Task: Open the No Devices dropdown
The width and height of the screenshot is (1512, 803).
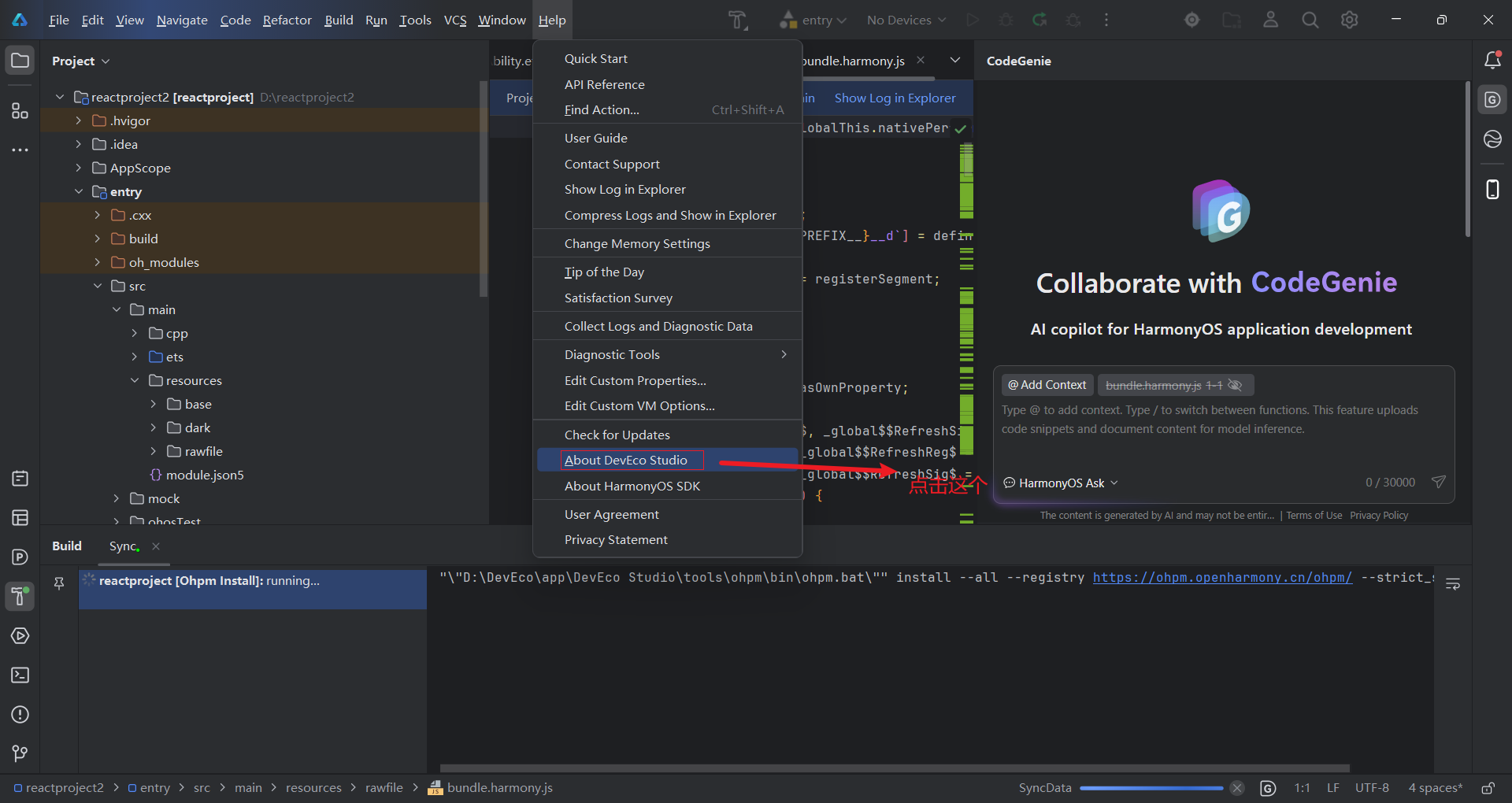Action: point(906,20)
